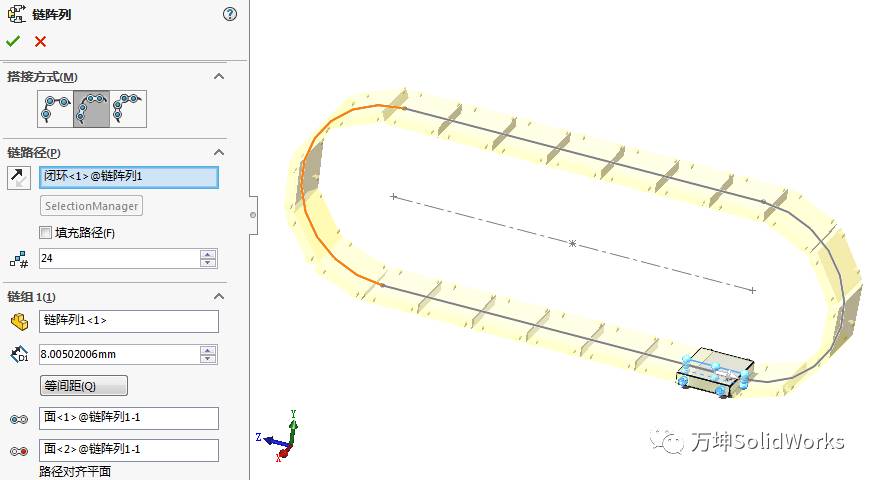Increase the spacing value with up arrow
Viewport: 873px width, 480px height.
(x=208, y=350)
